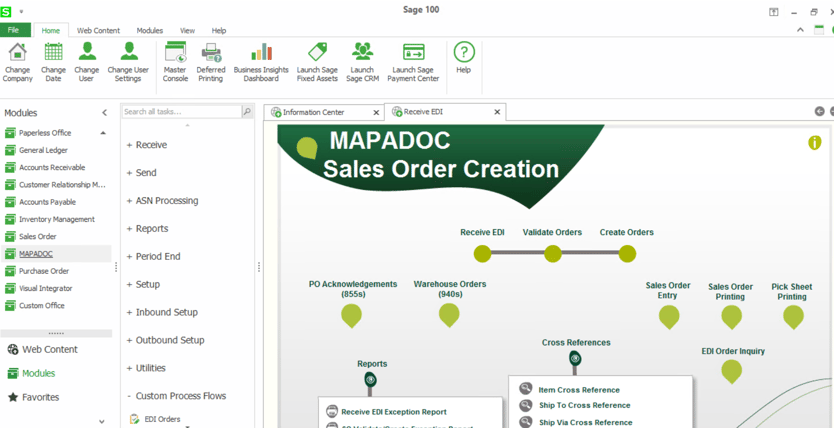This screenshot has width=834, height=428.
Task: Close the Receive EDI tab
Action: [497, 112]
